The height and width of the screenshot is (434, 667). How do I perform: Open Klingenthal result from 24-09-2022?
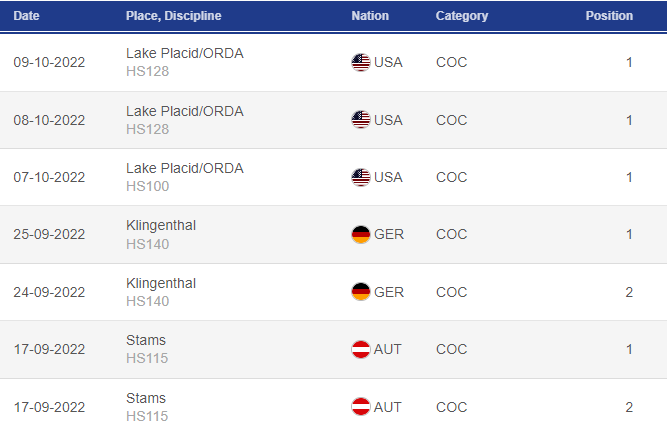click(x=334, y=292)
